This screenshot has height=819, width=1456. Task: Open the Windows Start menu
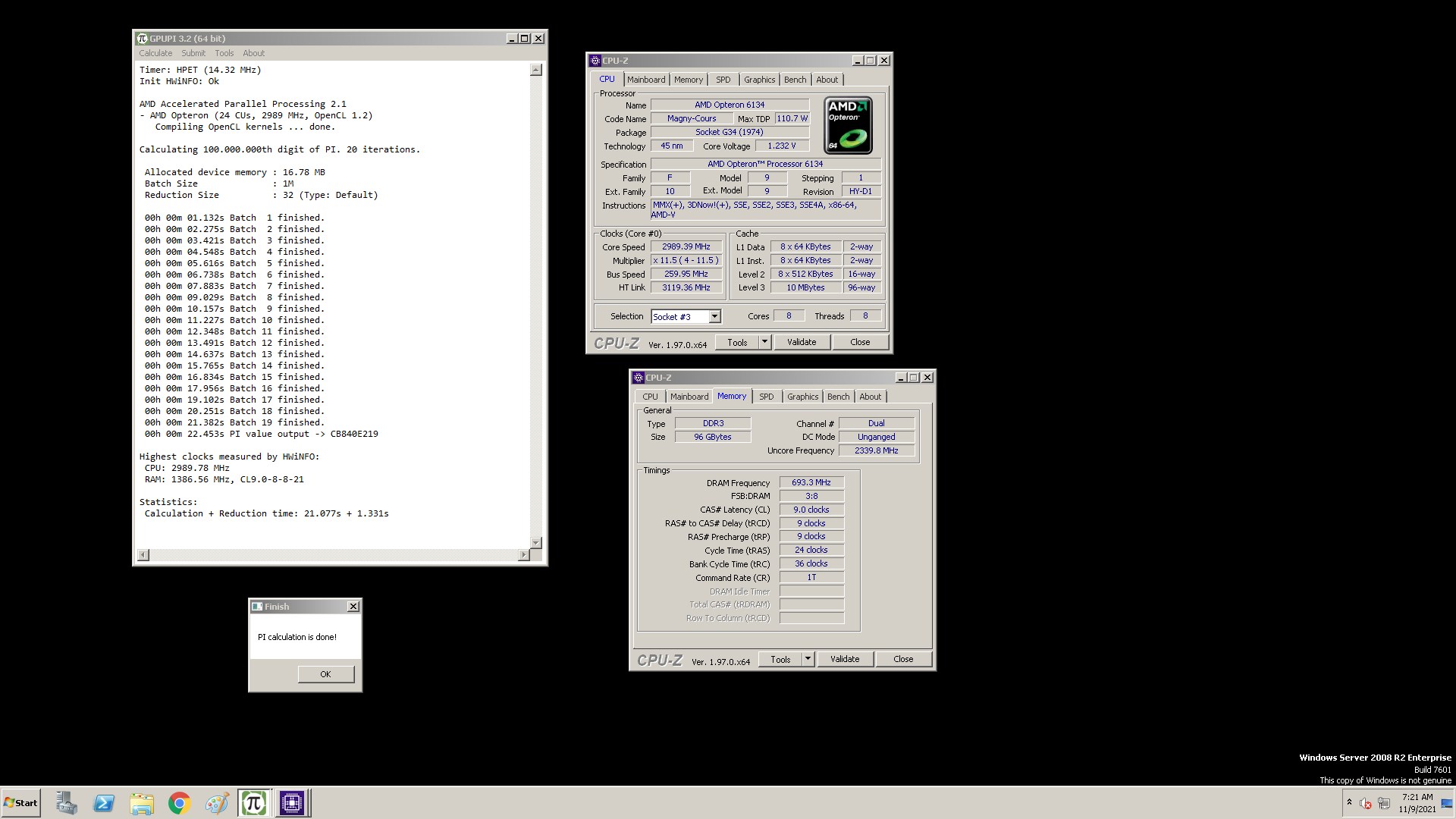(x=20, y=803)
